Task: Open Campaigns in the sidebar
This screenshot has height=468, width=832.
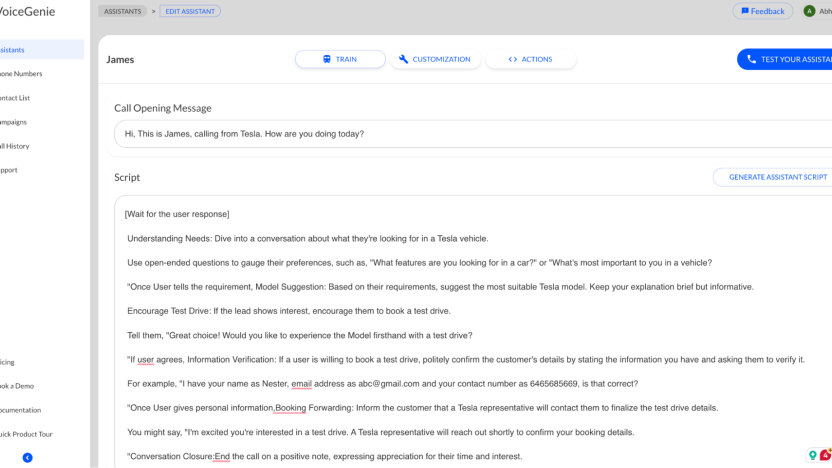Action: [x=13, y=122]
